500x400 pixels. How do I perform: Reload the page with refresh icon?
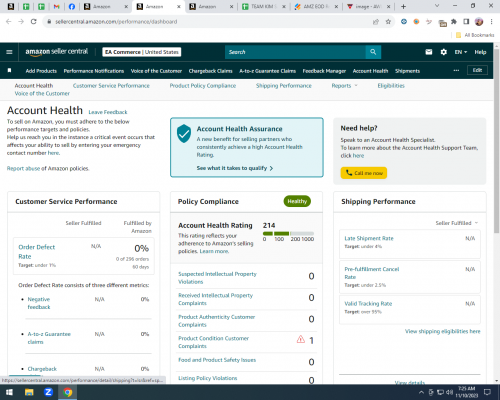tap(33, 22)
